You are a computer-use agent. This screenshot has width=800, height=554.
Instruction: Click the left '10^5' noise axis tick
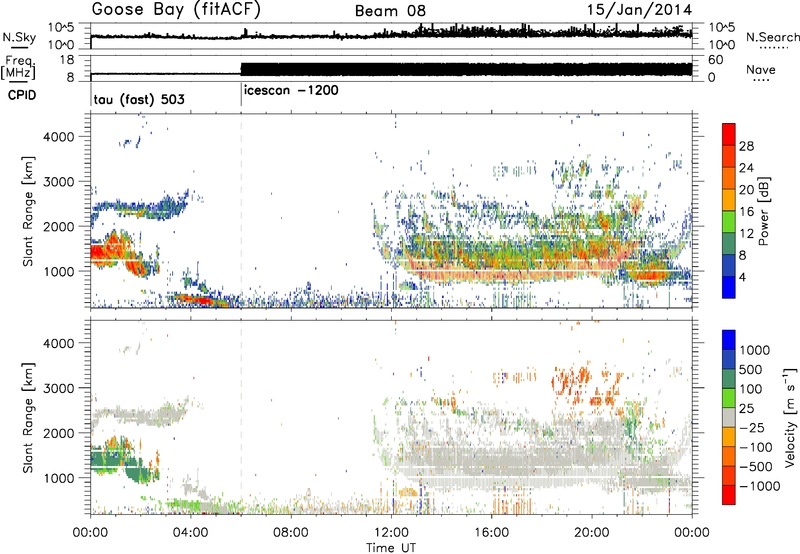coord(61,28)
